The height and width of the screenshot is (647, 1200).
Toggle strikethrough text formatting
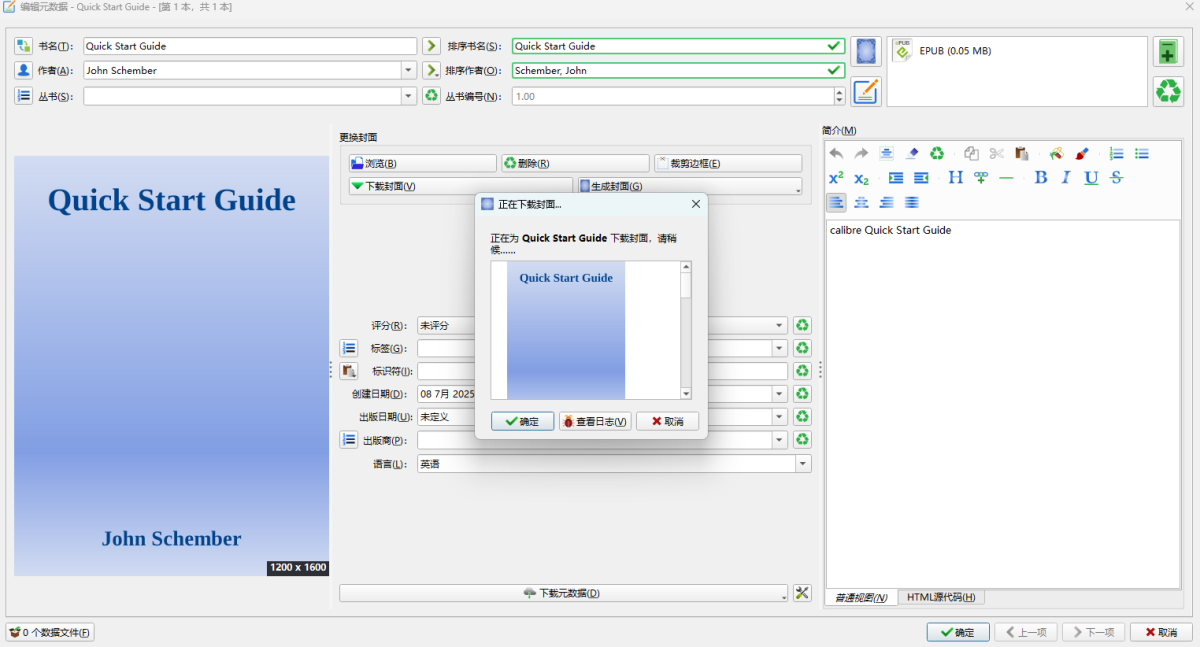pyautogui.click(x=1116, y=178)
